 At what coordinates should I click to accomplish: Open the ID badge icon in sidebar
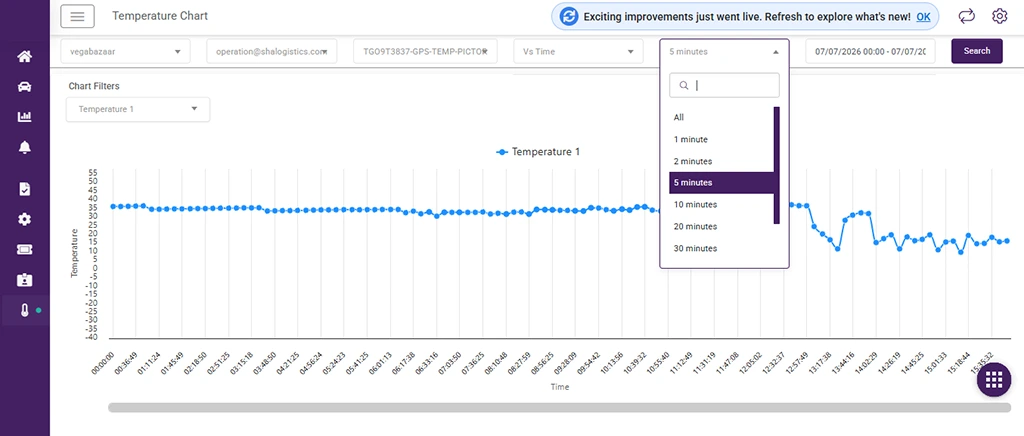(x=25, y=280)
